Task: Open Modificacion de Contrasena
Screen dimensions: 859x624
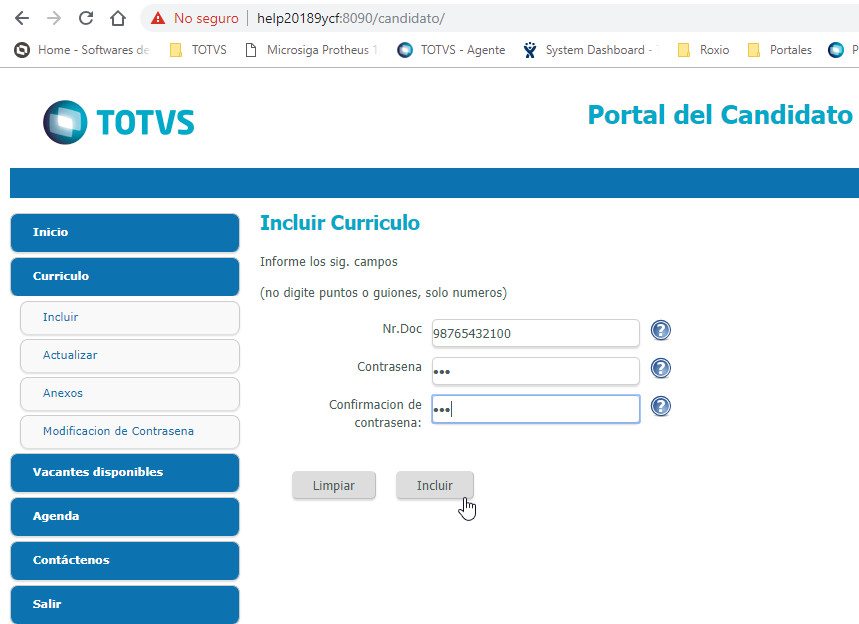Action: [130, 432]
